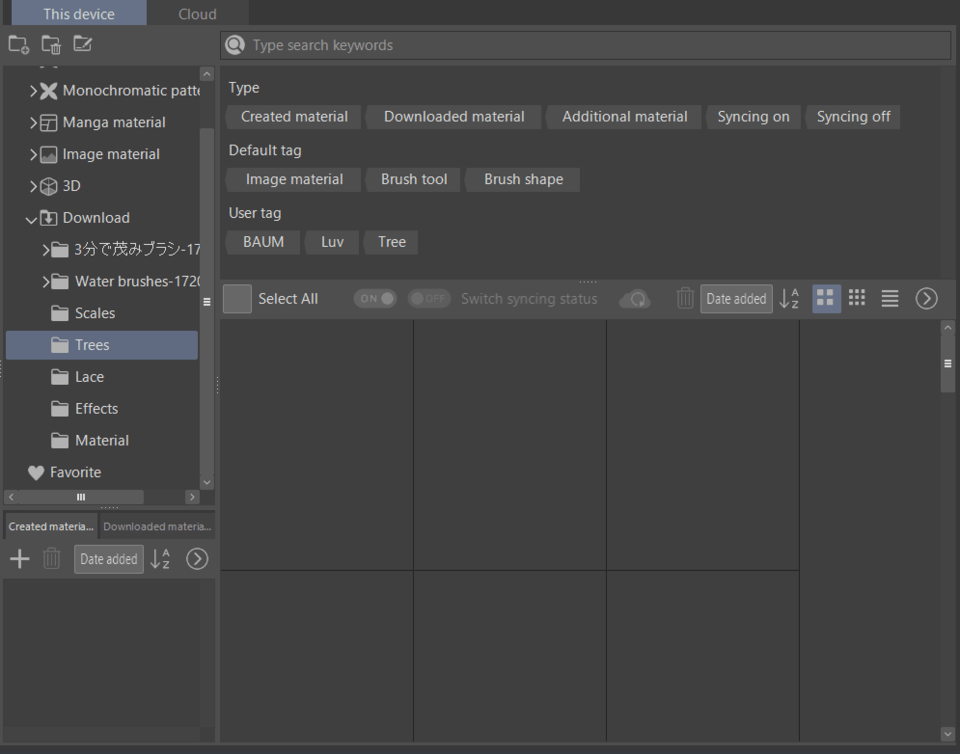Toggle A-Z sort in tag panel
This screenshot has height=754, width=960.
[x=160, y=559]
